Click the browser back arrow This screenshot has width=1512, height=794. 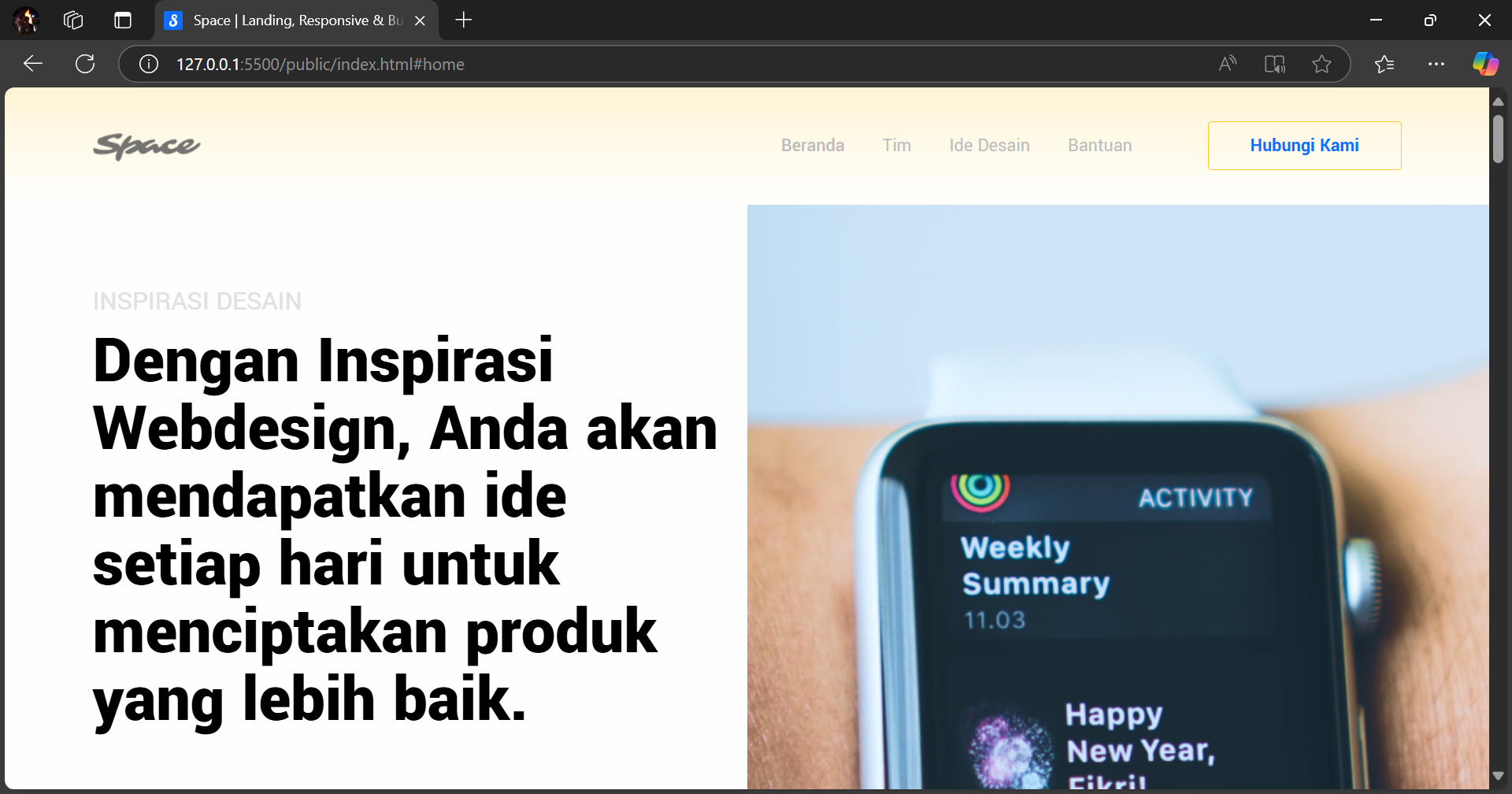point(33,64)
